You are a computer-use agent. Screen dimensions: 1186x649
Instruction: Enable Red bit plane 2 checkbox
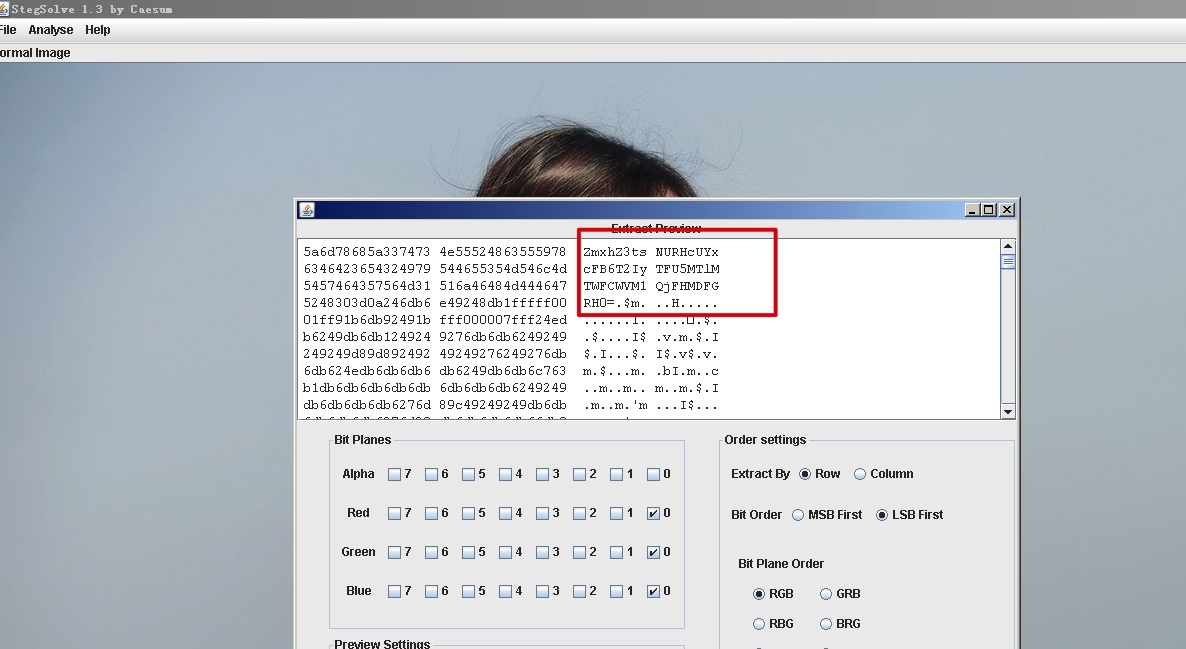(579, 514)
